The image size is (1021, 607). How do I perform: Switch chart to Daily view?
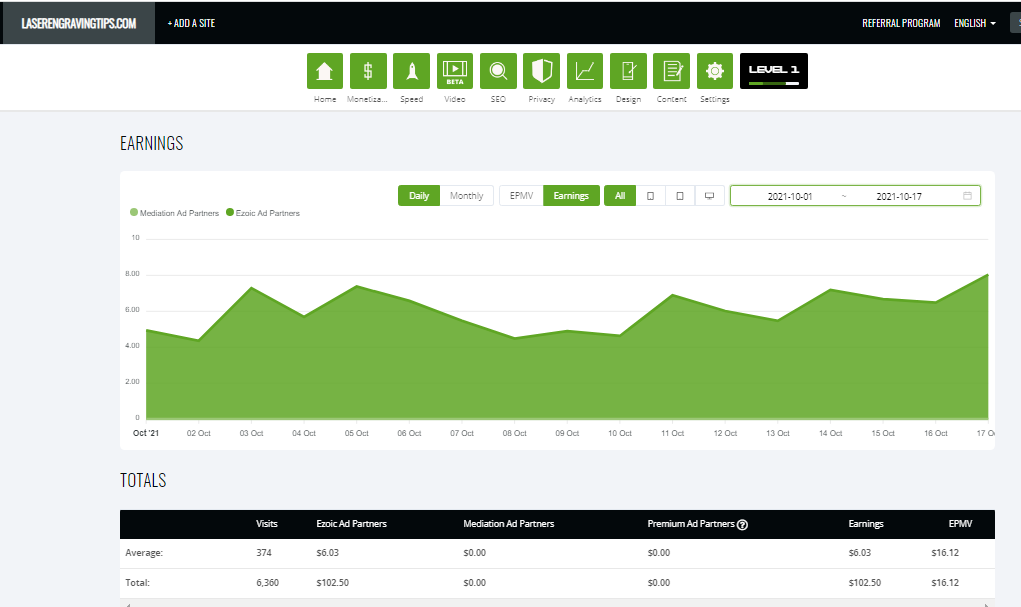coord(419,195)
